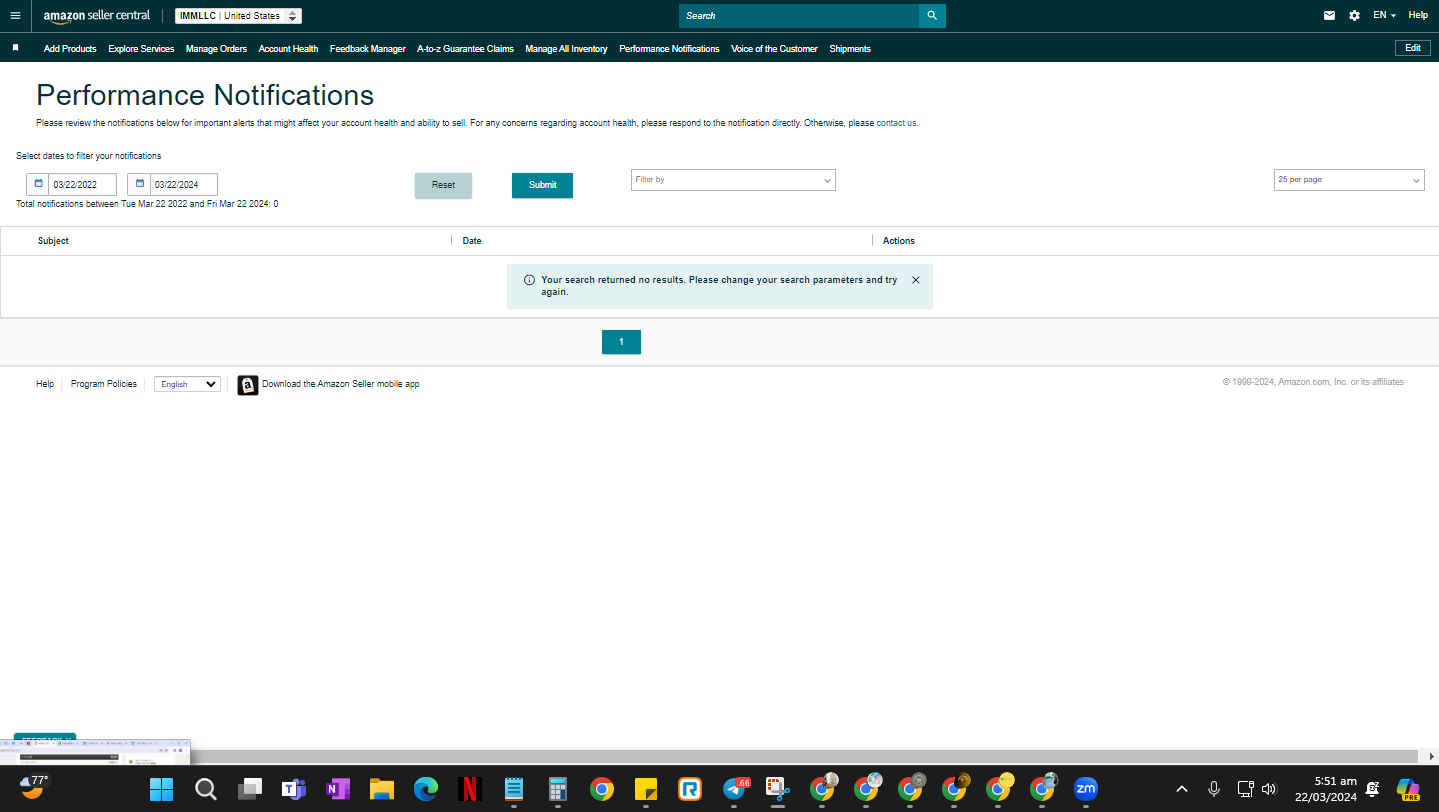Image resolution: width=1439 pixels, height=812 pixels.
Task: Expand the Filter by dropdown
Action: tap(733, 180)
